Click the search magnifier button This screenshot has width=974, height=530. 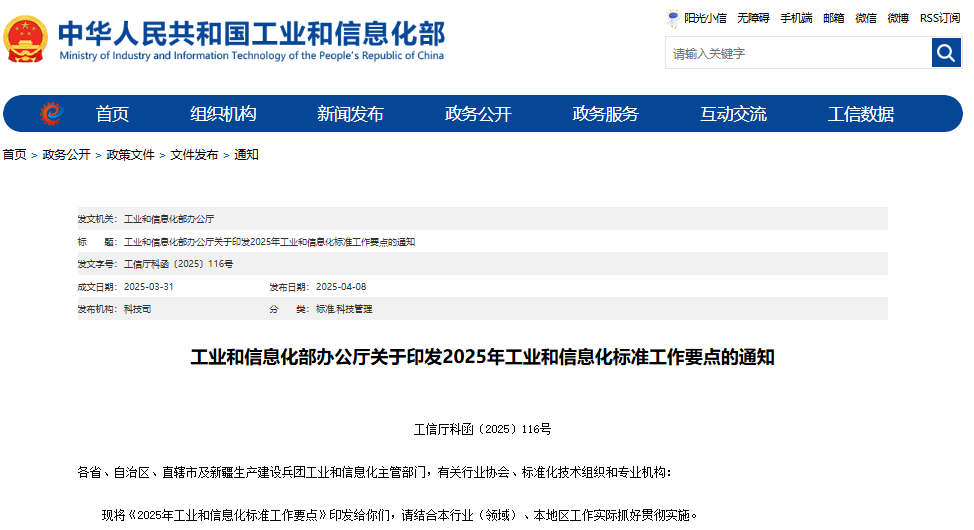coord(946,53)
